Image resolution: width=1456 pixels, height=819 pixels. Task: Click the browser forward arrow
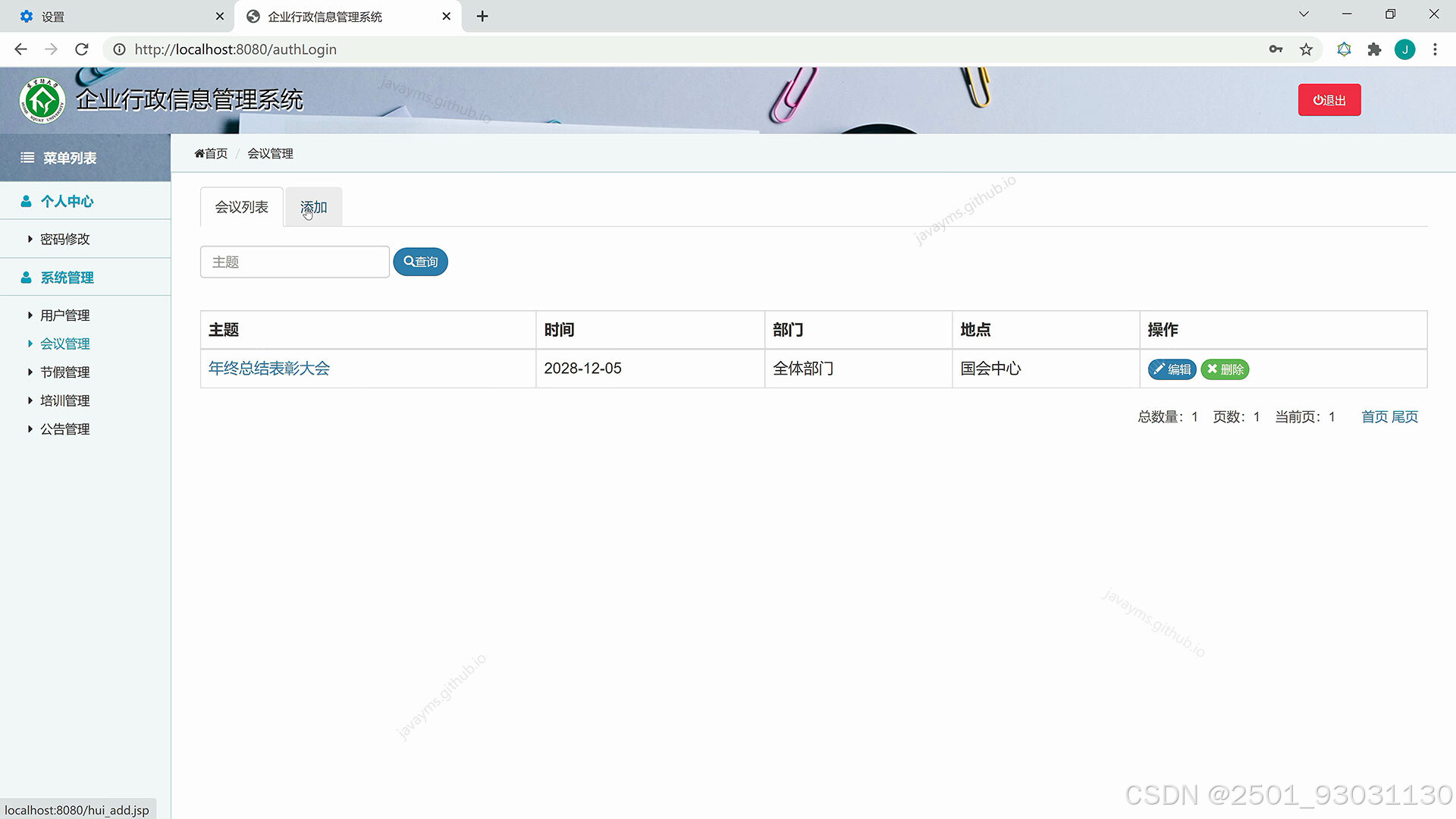pos(51,49)
